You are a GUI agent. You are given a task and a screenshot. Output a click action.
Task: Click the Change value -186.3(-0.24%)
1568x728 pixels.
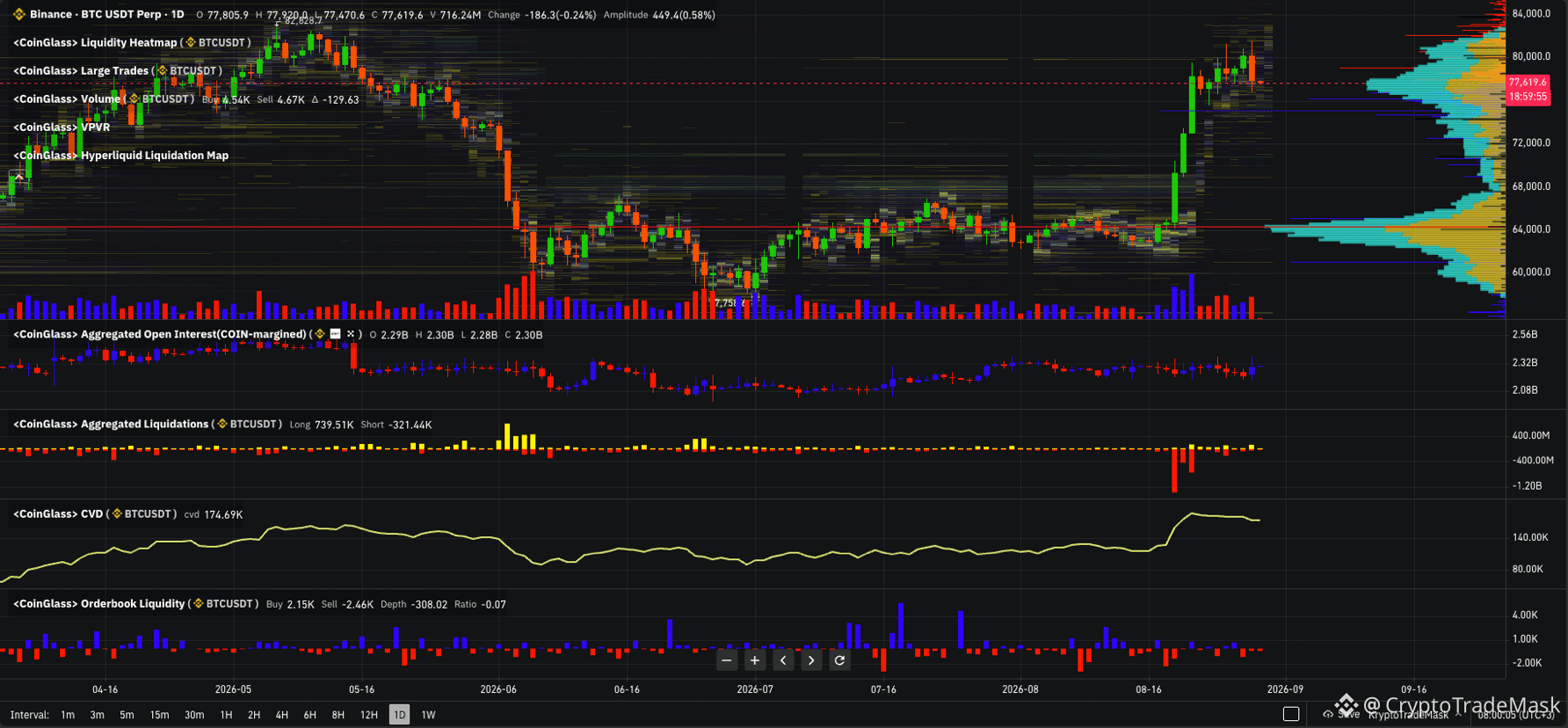(561, 15)
